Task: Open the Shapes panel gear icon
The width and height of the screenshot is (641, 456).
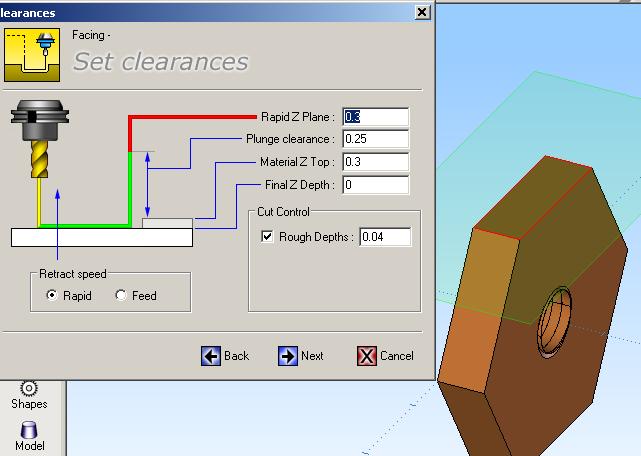Action: (x=29, y=389)
